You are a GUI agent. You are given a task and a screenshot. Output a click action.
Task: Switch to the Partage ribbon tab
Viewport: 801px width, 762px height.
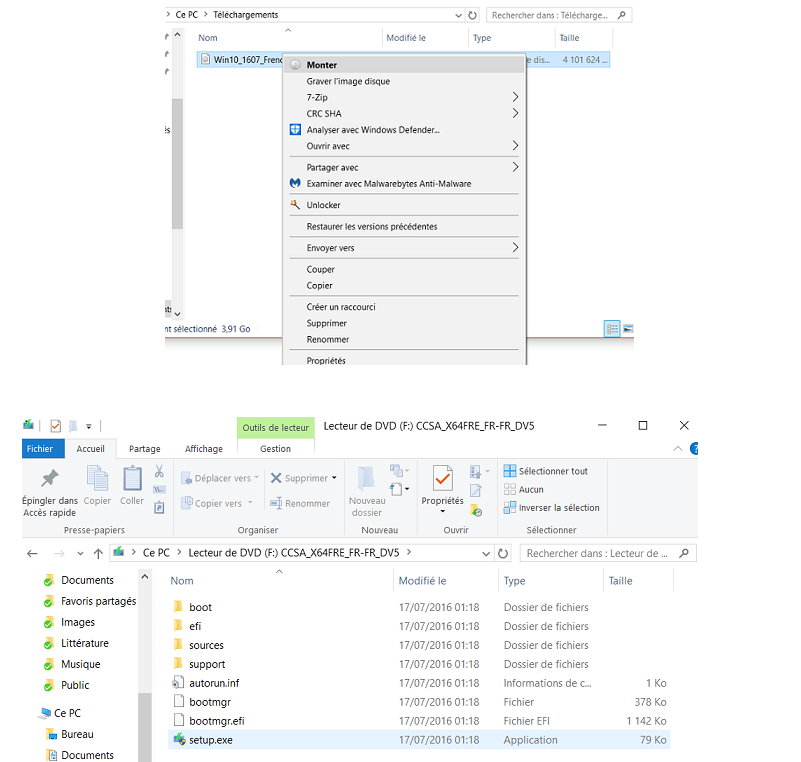145,448
